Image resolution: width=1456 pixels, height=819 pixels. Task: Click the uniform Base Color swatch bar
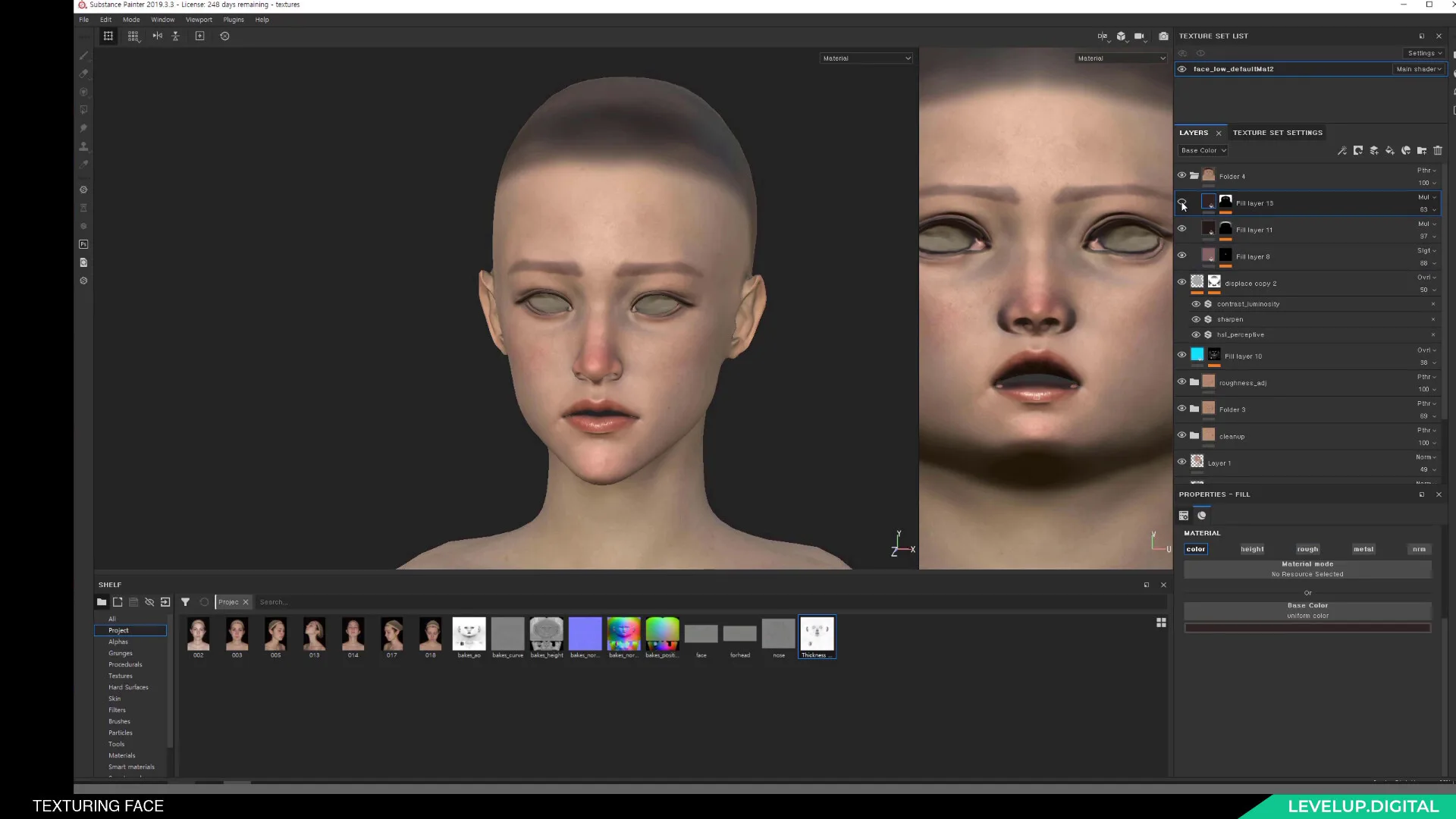pos(1307,628)
